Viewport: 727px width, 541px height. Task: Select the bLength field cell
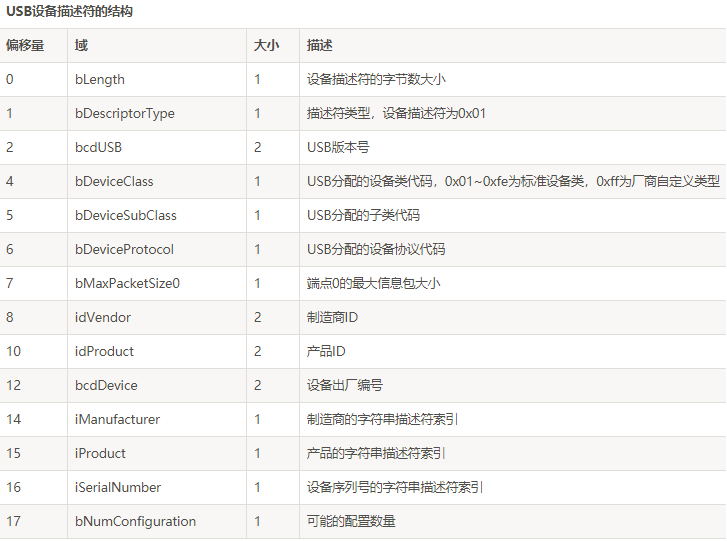(x=100, y=79)
